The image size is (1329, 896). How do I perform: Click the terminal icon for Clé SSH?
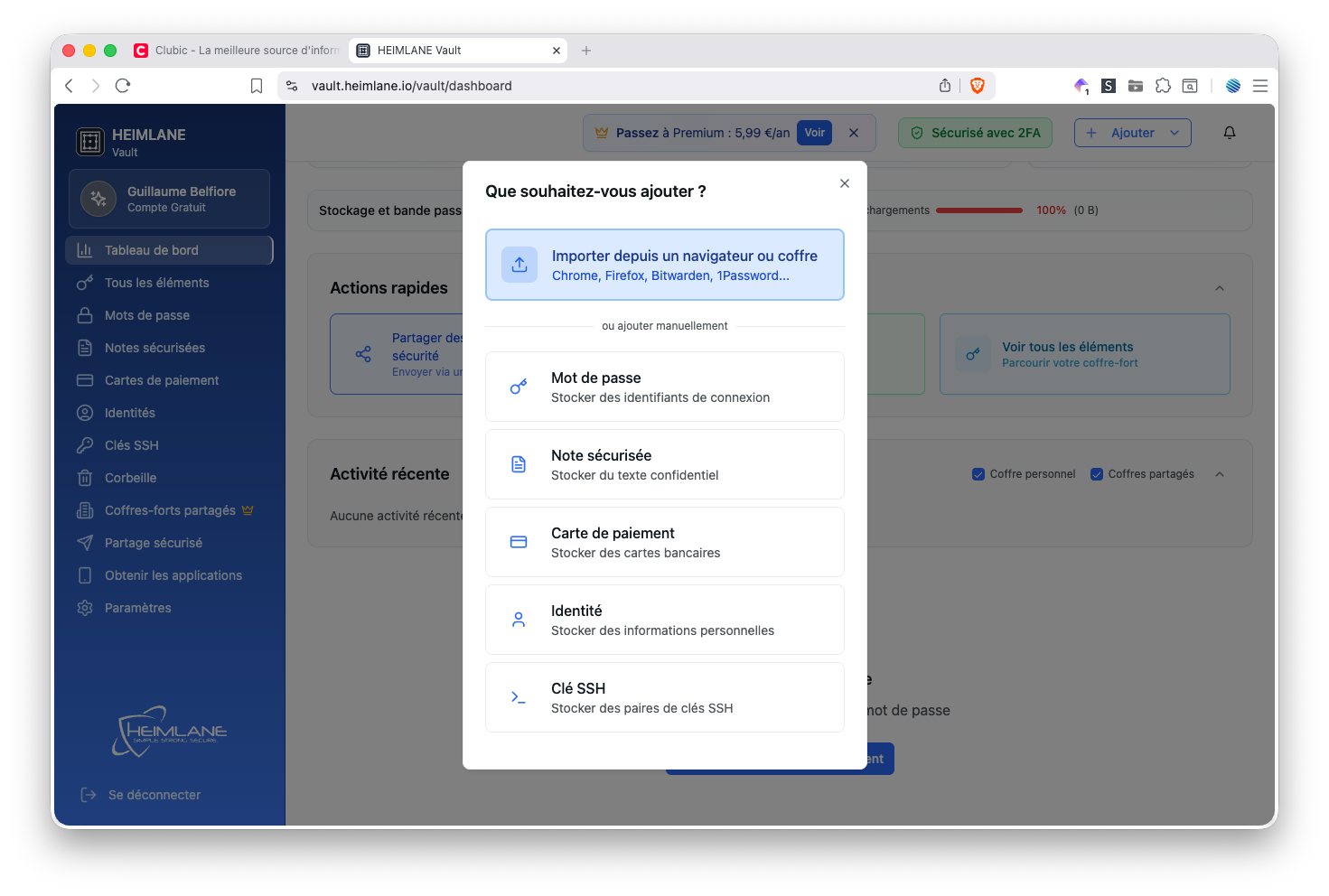(x=519, y=697)
